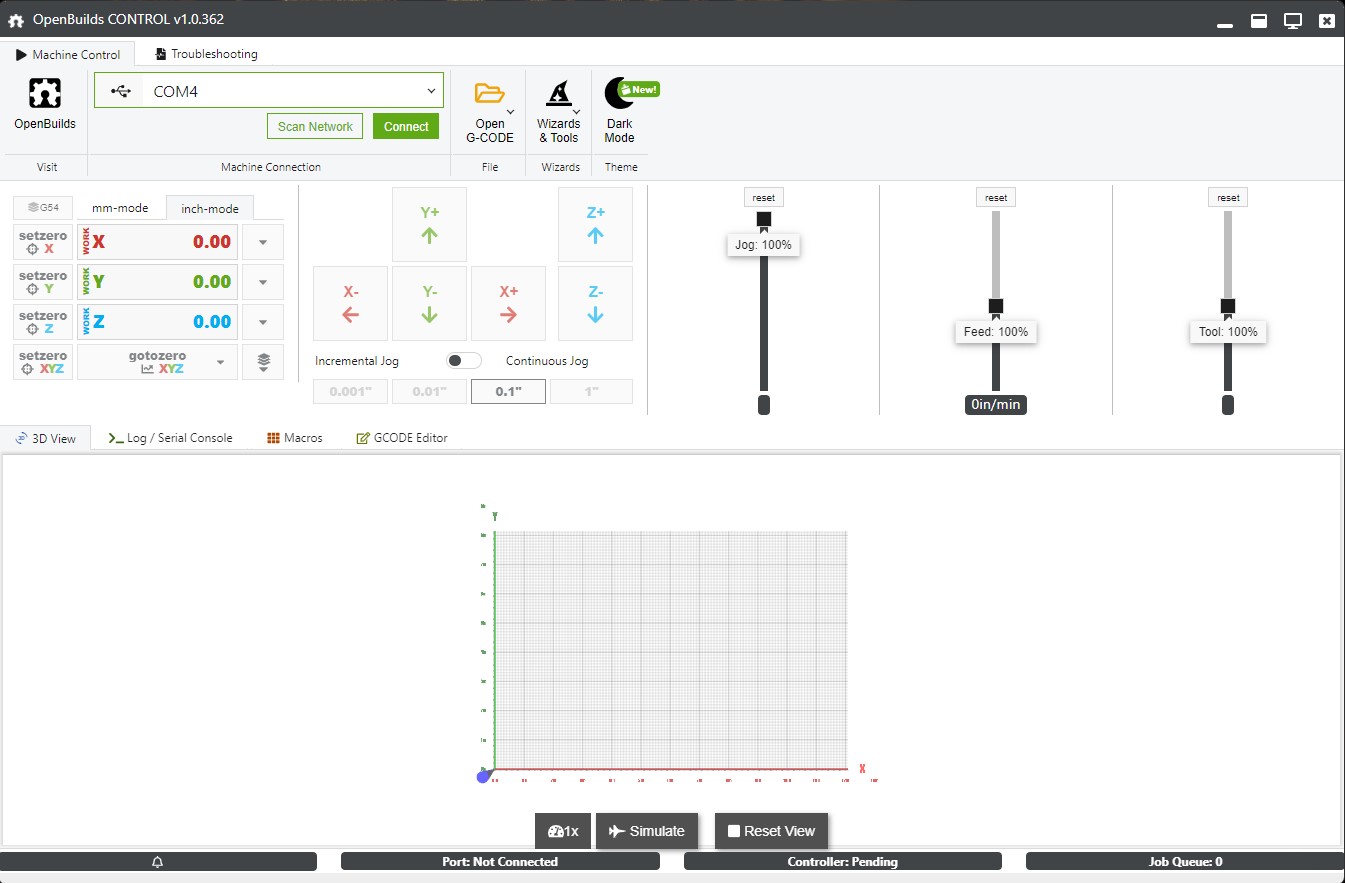Reset the Jog override slider
The height and width of the screenshot is (883, 1345).
point(764,198)
